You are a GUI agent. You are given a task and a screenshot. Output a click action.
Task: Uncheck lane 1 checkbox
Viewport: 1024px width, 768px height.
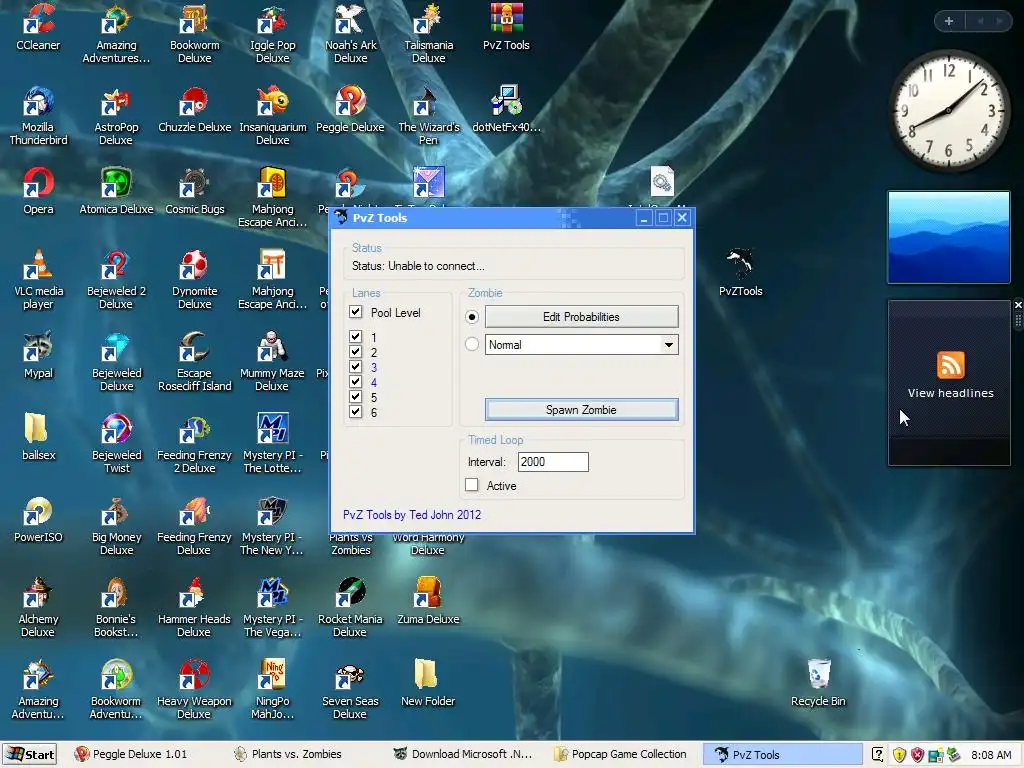point(355,337)
